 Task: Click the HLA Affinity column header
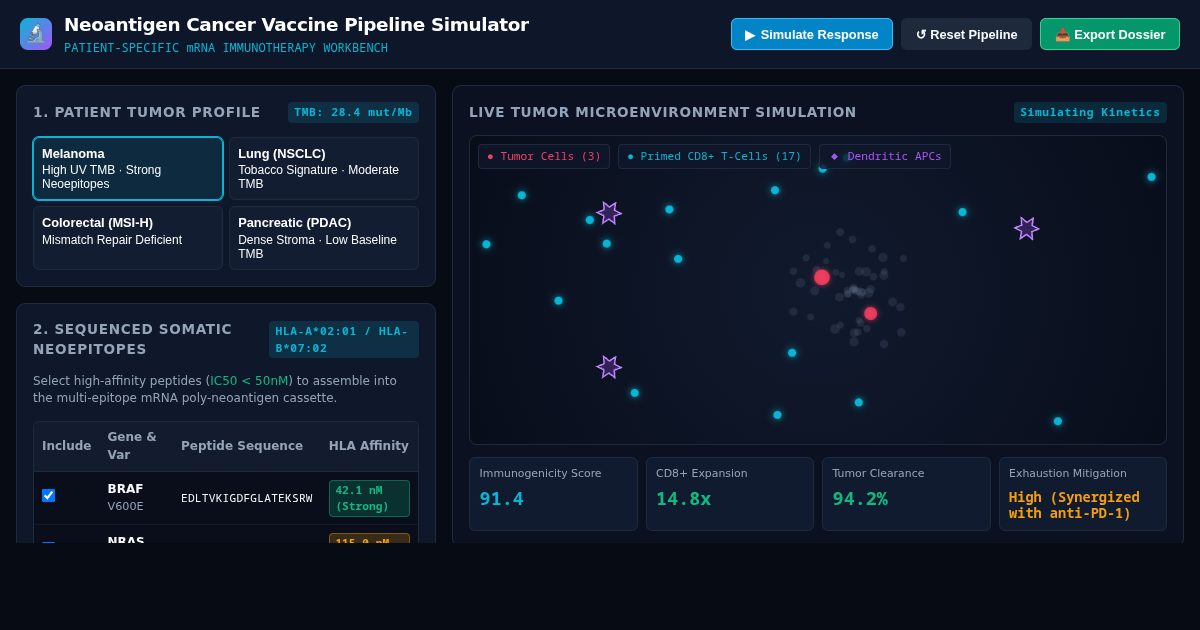(x=369, y=446)
